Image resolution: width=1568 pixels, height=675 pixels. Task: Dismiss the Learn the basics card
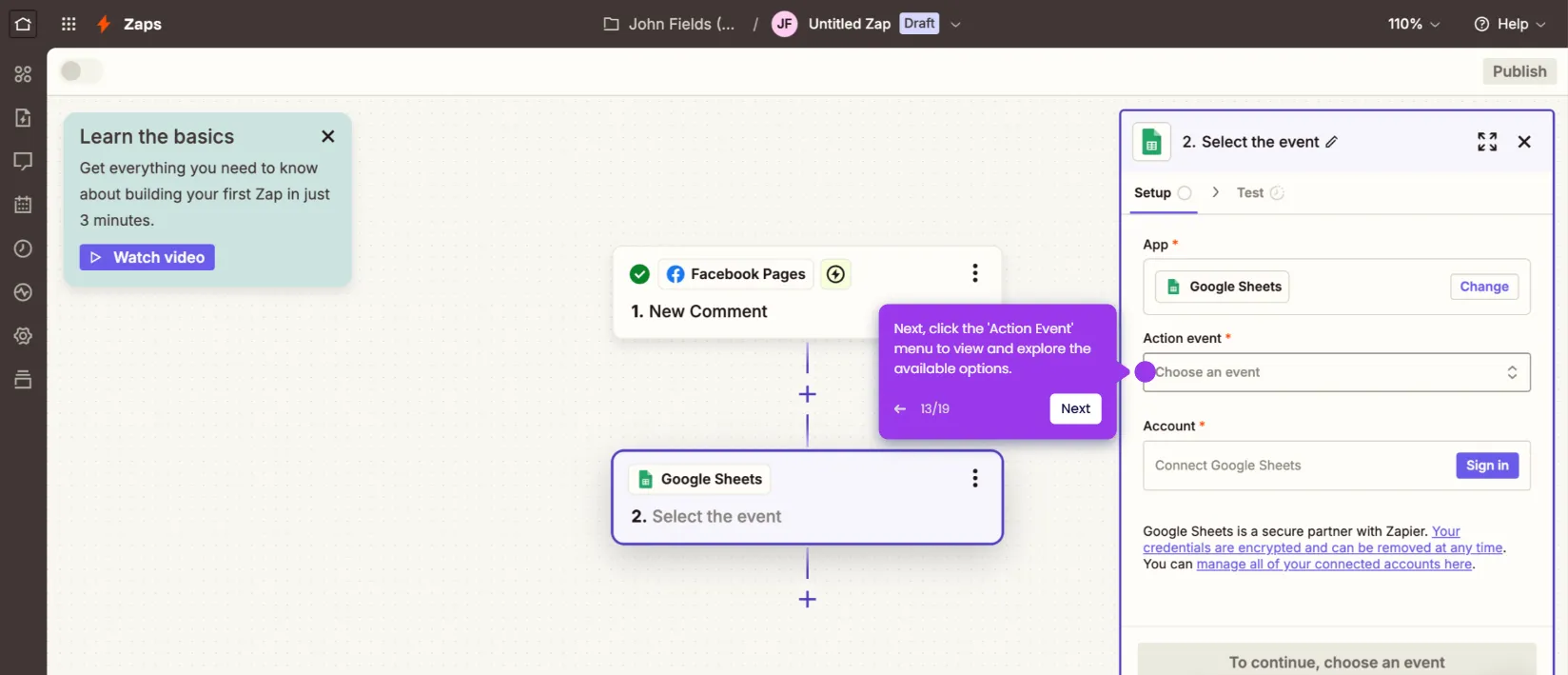click(x=328, y=136)
